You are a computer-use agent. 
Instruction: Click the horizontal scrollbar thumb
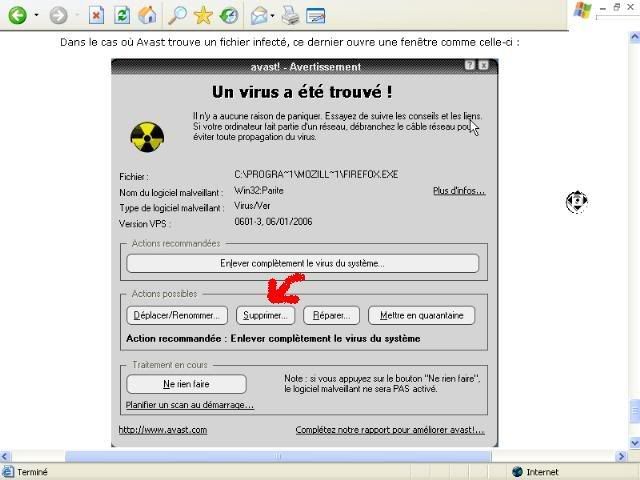point(278,456)
